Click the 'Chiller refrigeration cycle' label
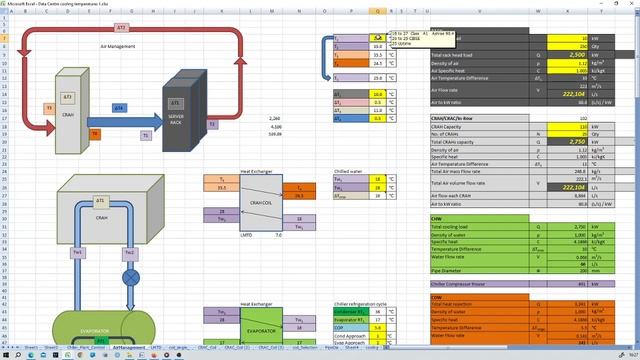640x360 pixels. [x=360, y=304]
